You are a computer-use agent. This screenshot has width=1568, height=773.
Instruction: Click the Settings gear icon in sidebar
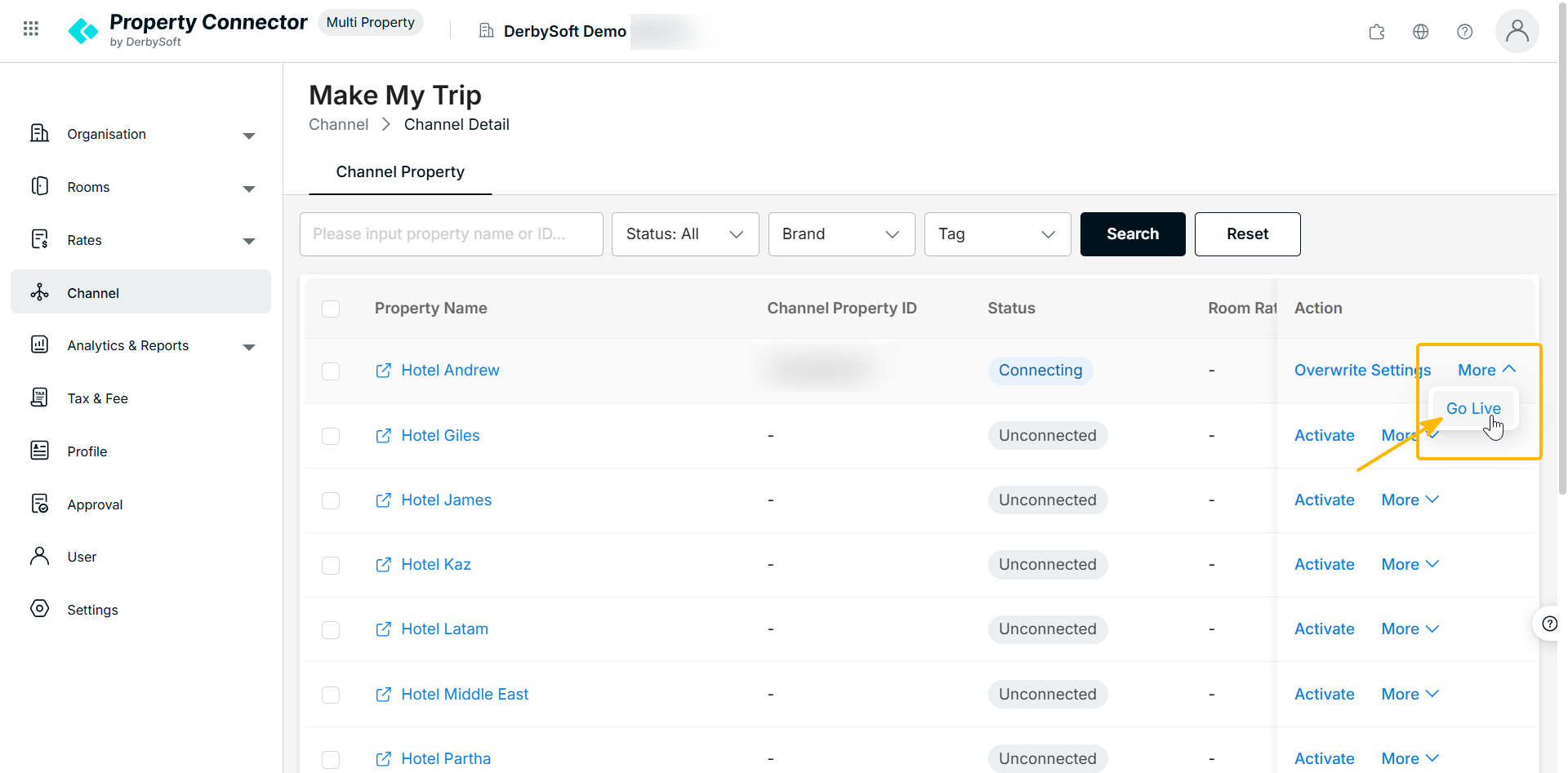pyautogui.click(x=39, y=609)
